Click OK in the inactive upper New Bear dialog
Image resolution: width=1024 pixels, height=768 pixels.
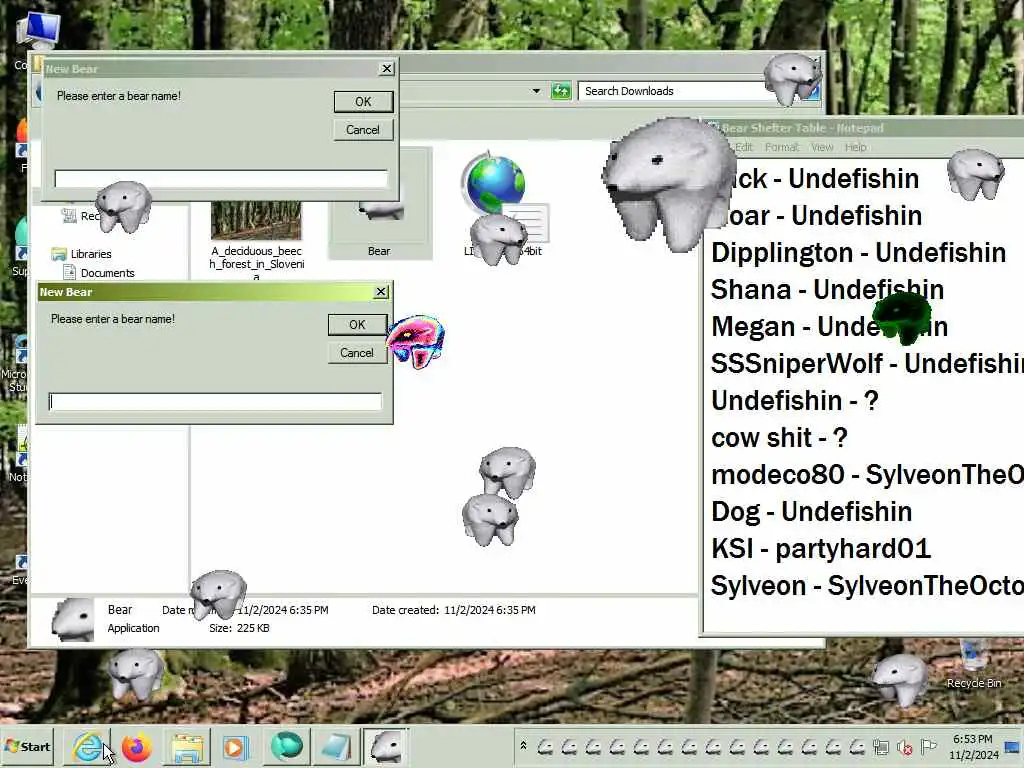pyautogui.click(x=363, y=101)
